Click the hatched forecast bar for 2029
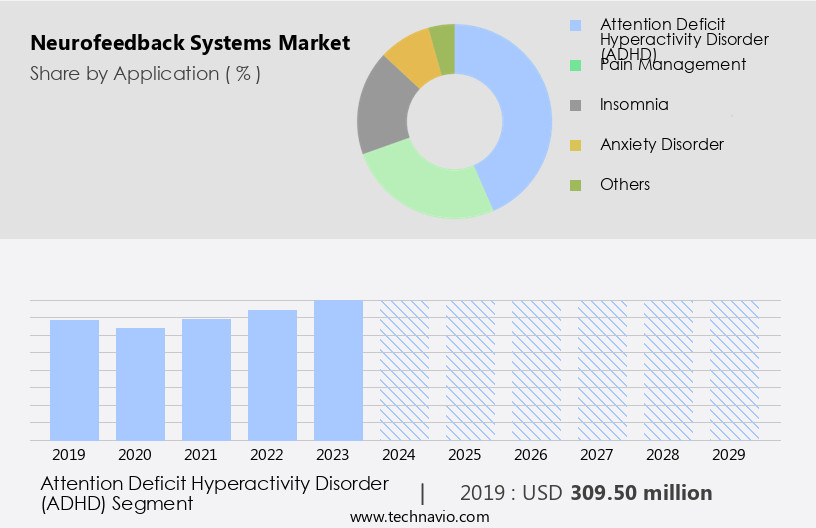Screen dimensions: 816x528 pos(734,370)
